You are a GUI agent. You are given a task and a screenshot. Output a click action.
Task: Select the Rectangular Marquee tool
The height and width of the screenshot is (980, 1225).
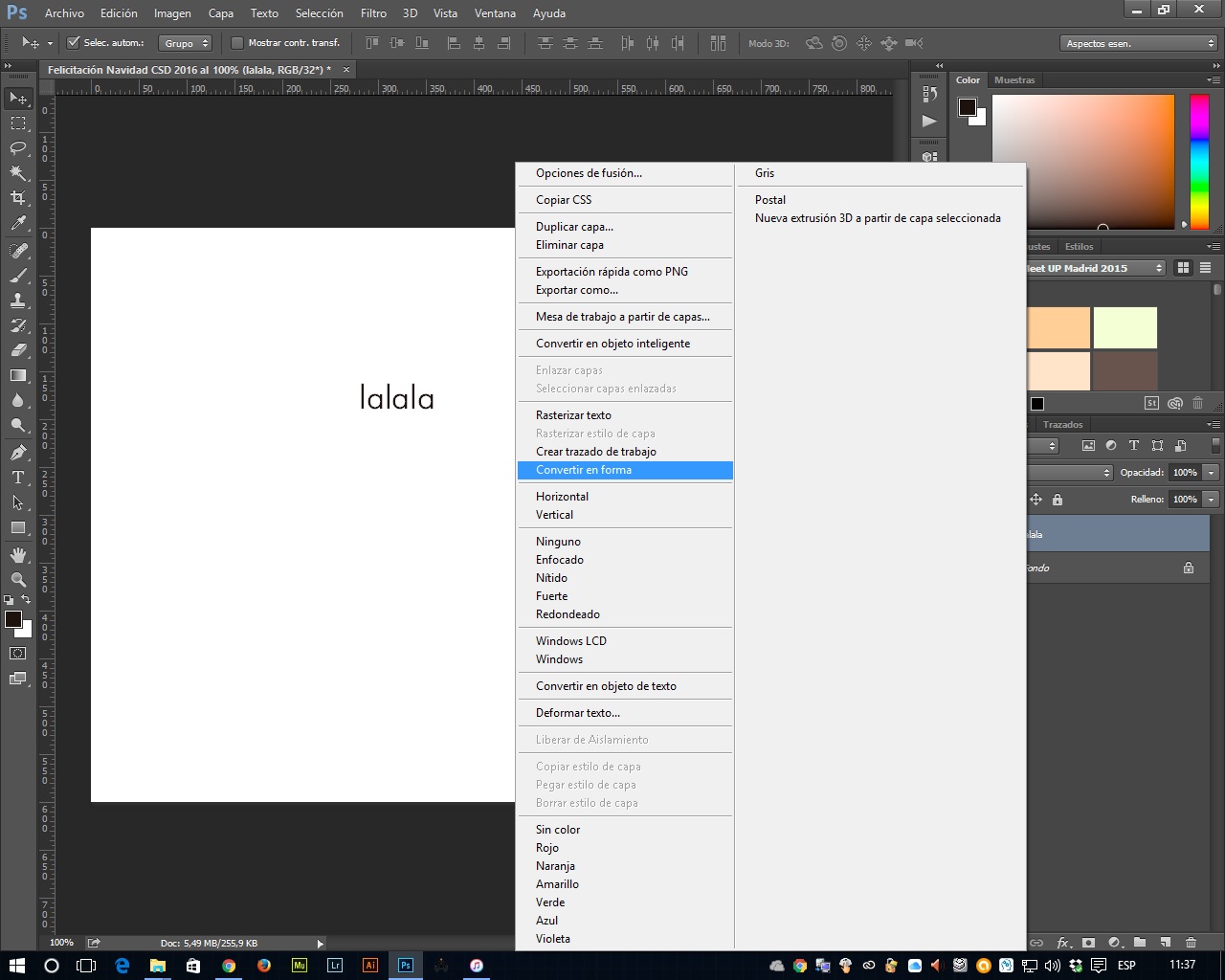pos(18,123)
